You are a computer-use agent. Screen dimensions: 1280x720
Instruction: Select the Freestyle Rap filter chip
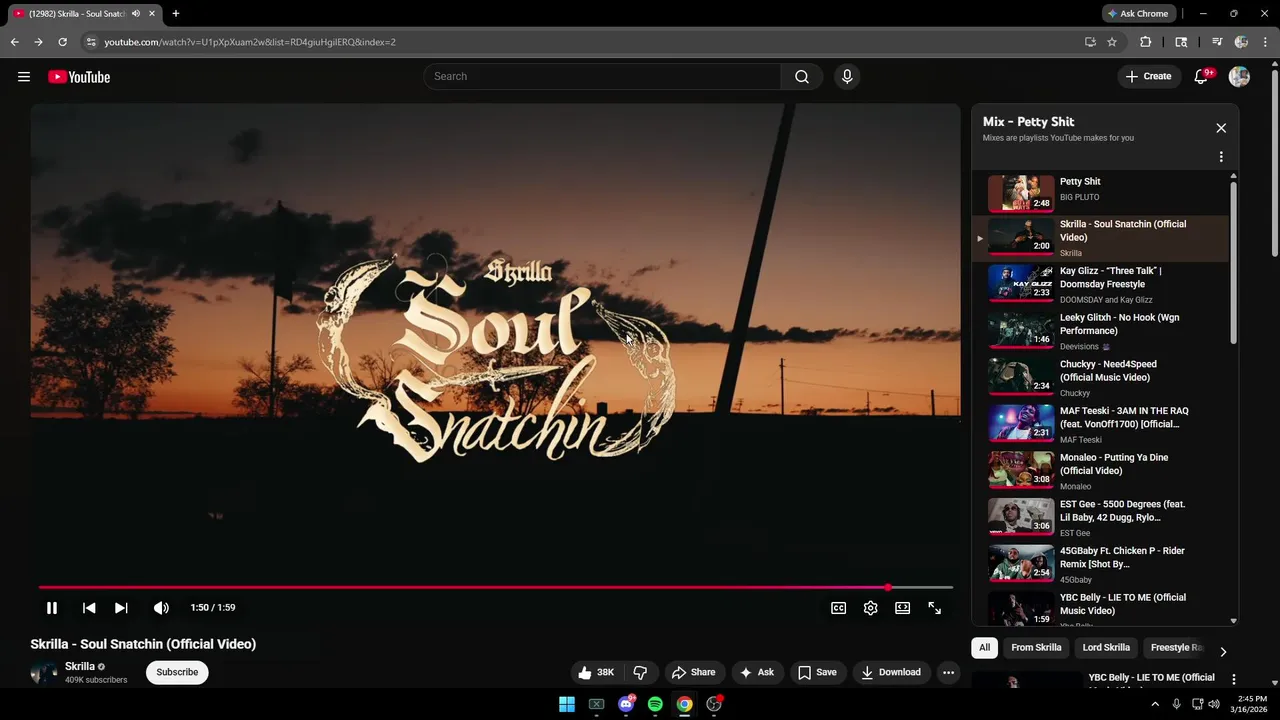[1175, 647]
